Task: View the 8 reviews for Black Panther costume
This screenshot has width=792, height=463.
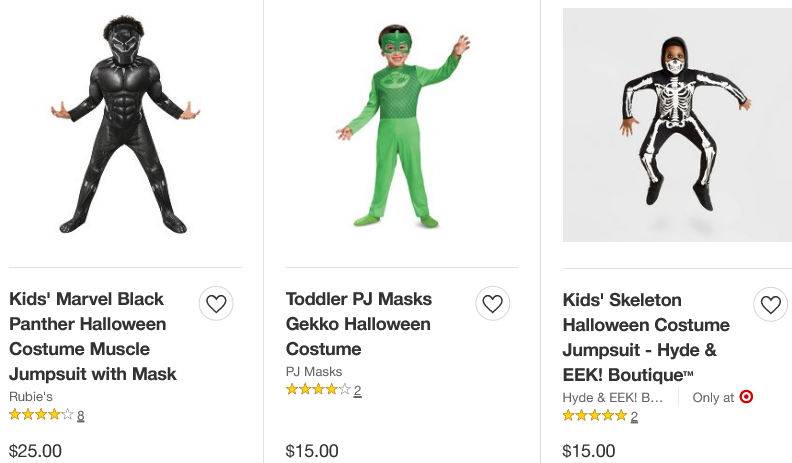Action: pos(81,415)
